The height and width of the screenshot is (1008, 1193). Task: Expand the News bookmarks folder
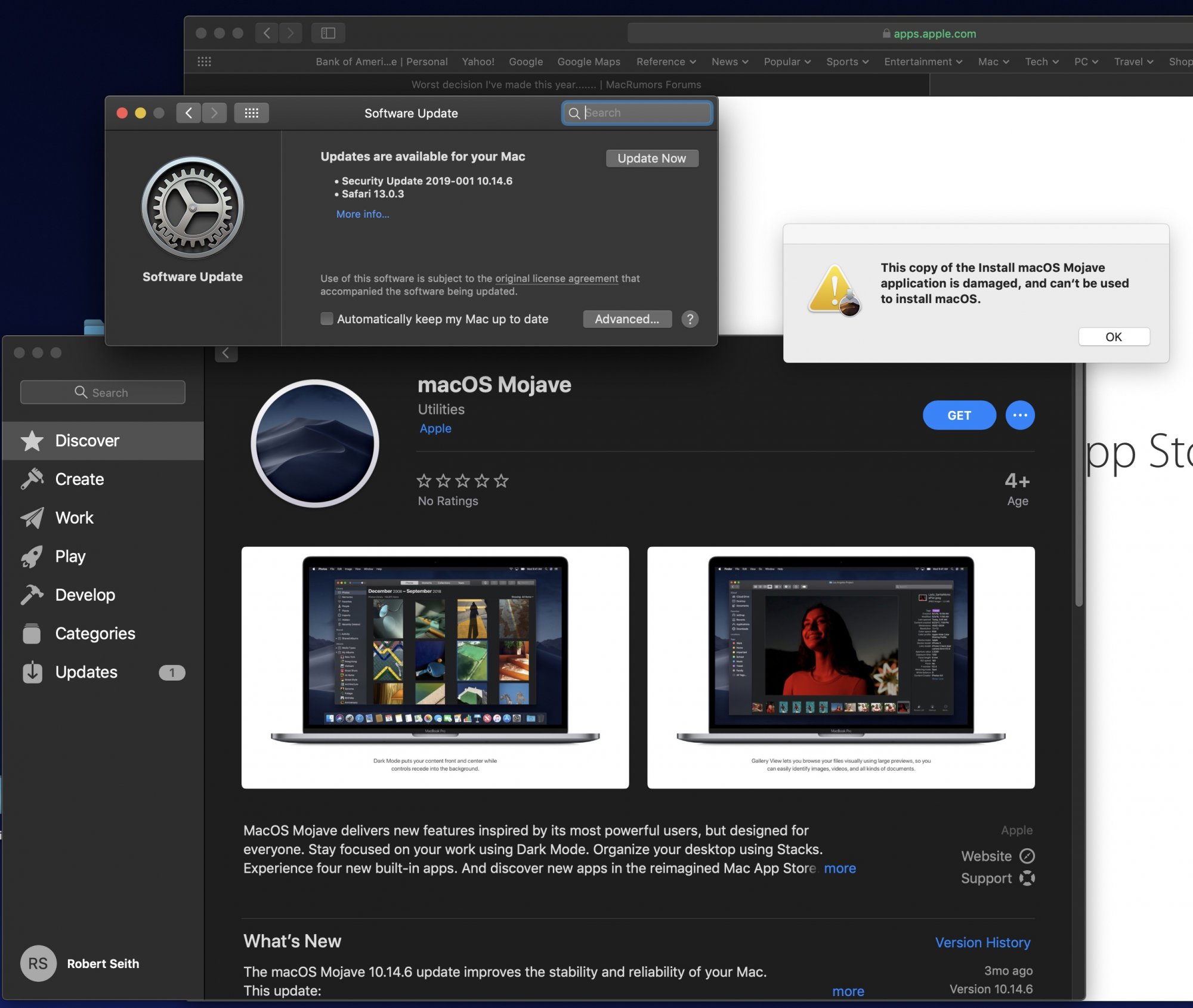pos(730,61)
